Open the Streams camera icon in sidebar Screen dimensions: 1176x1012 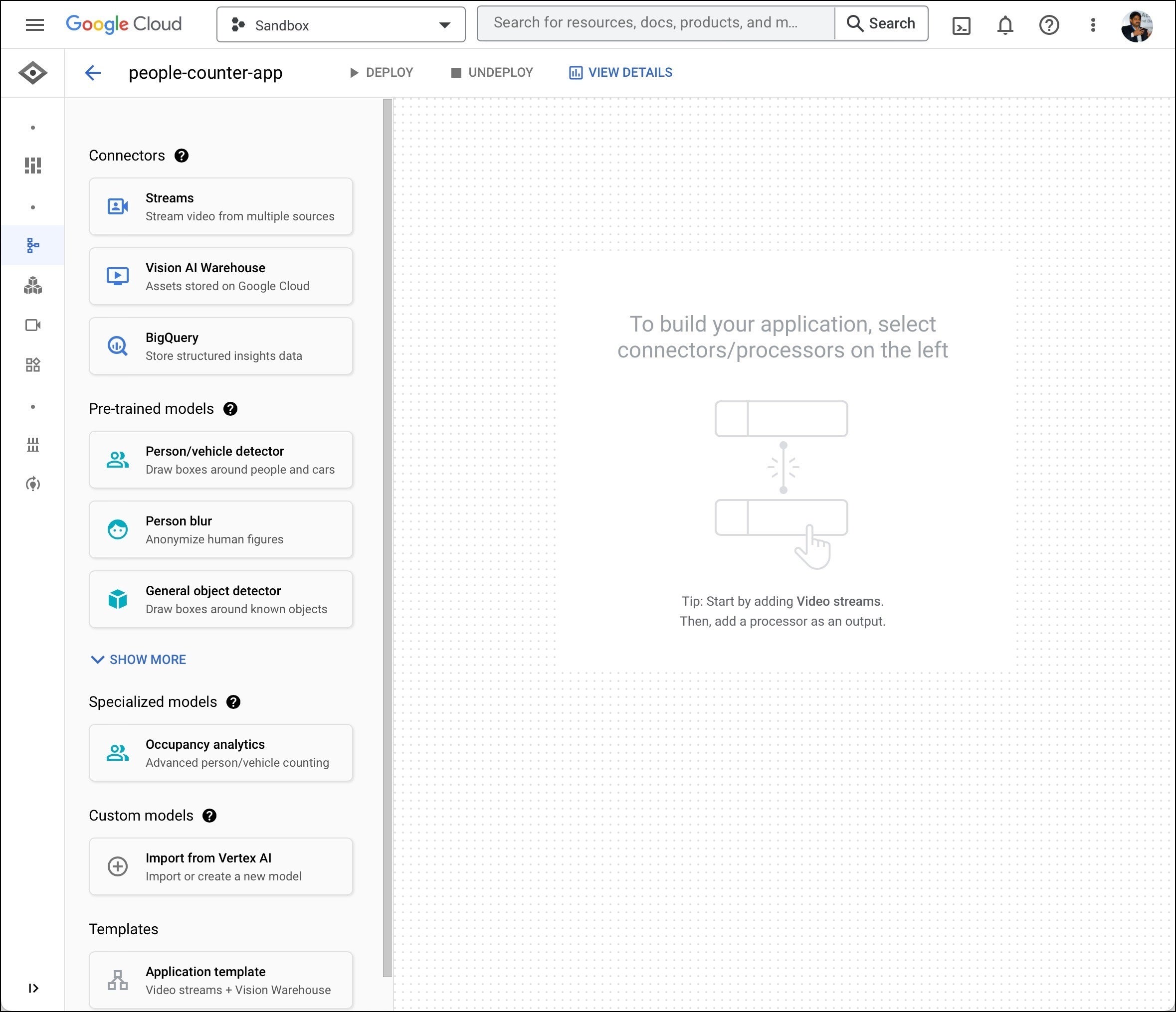pos(33,325)
